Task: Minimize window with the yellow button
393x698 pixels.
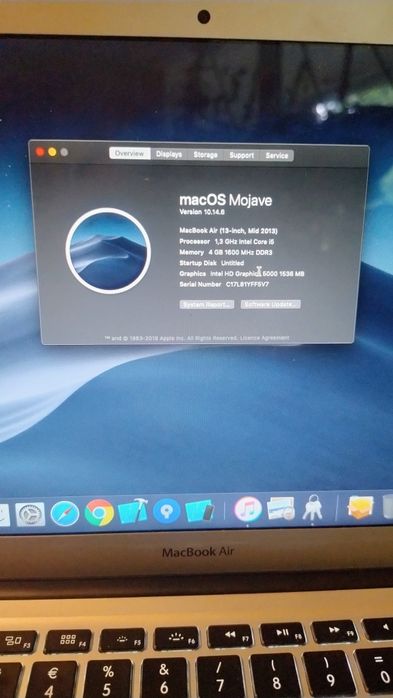Action: [52, 152]
